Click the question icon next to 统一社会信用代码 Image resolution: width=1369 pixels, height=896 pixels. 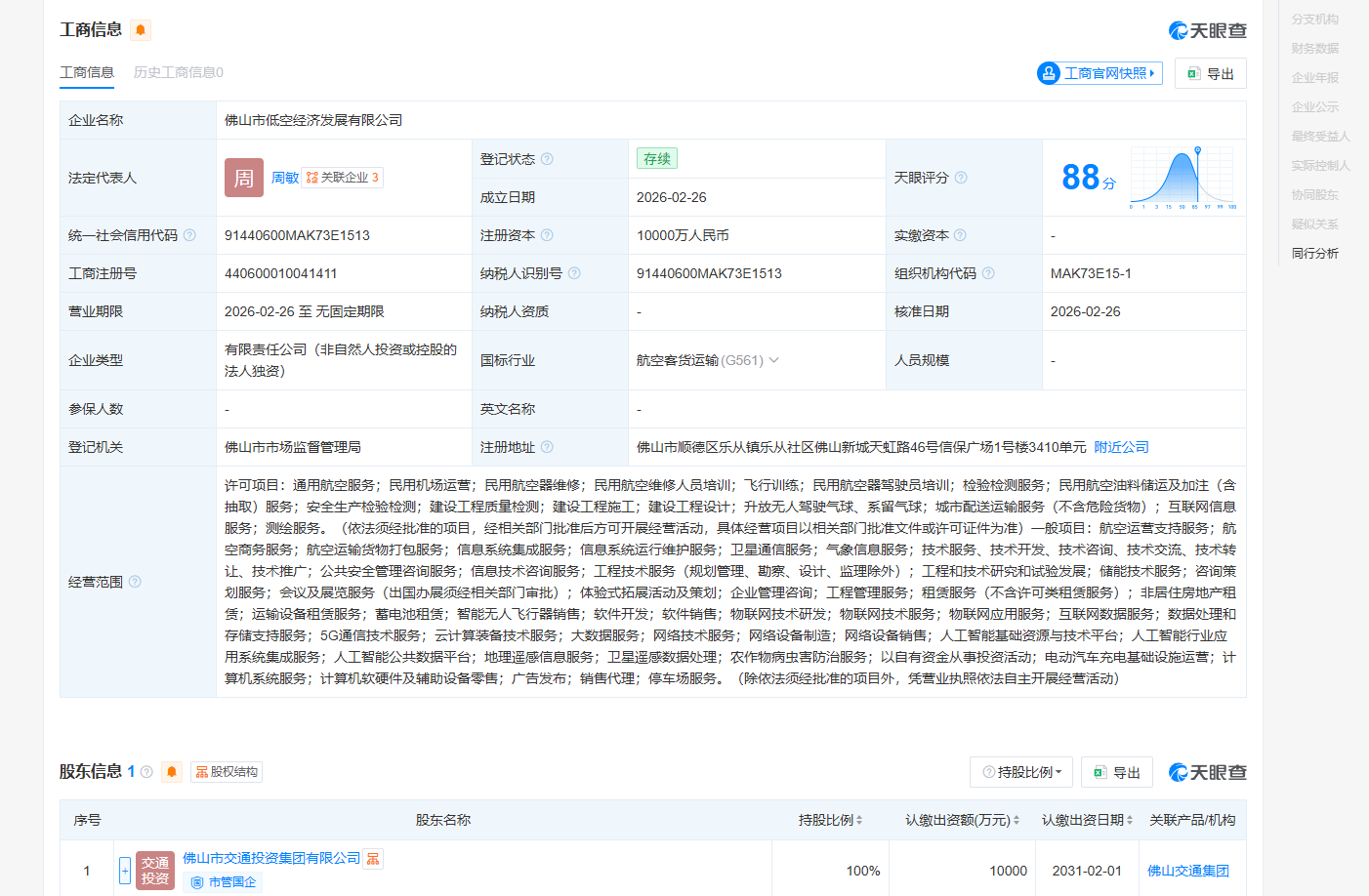[x=189, y=235]
